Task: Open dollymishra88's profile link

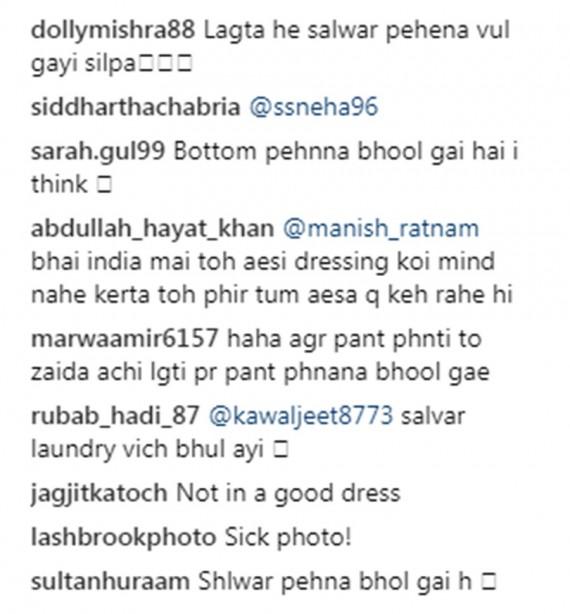Action: coord(112,30)
